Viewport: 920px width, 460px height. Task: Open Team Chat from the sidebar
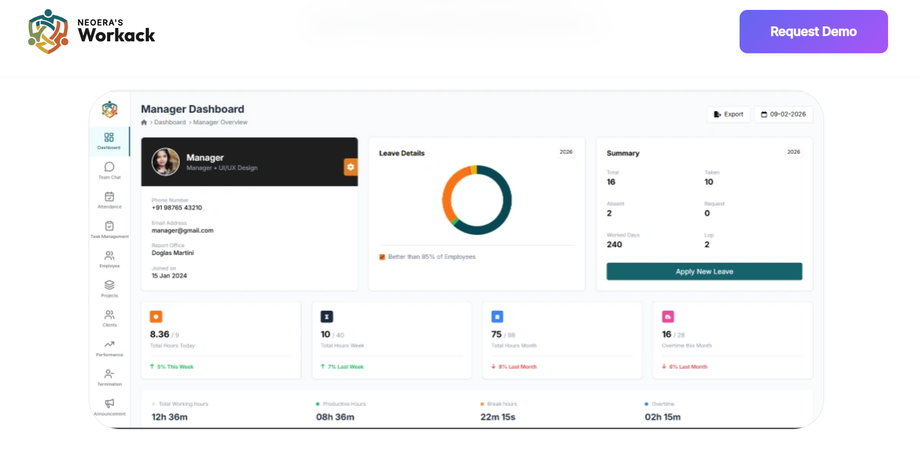(109, 167)
